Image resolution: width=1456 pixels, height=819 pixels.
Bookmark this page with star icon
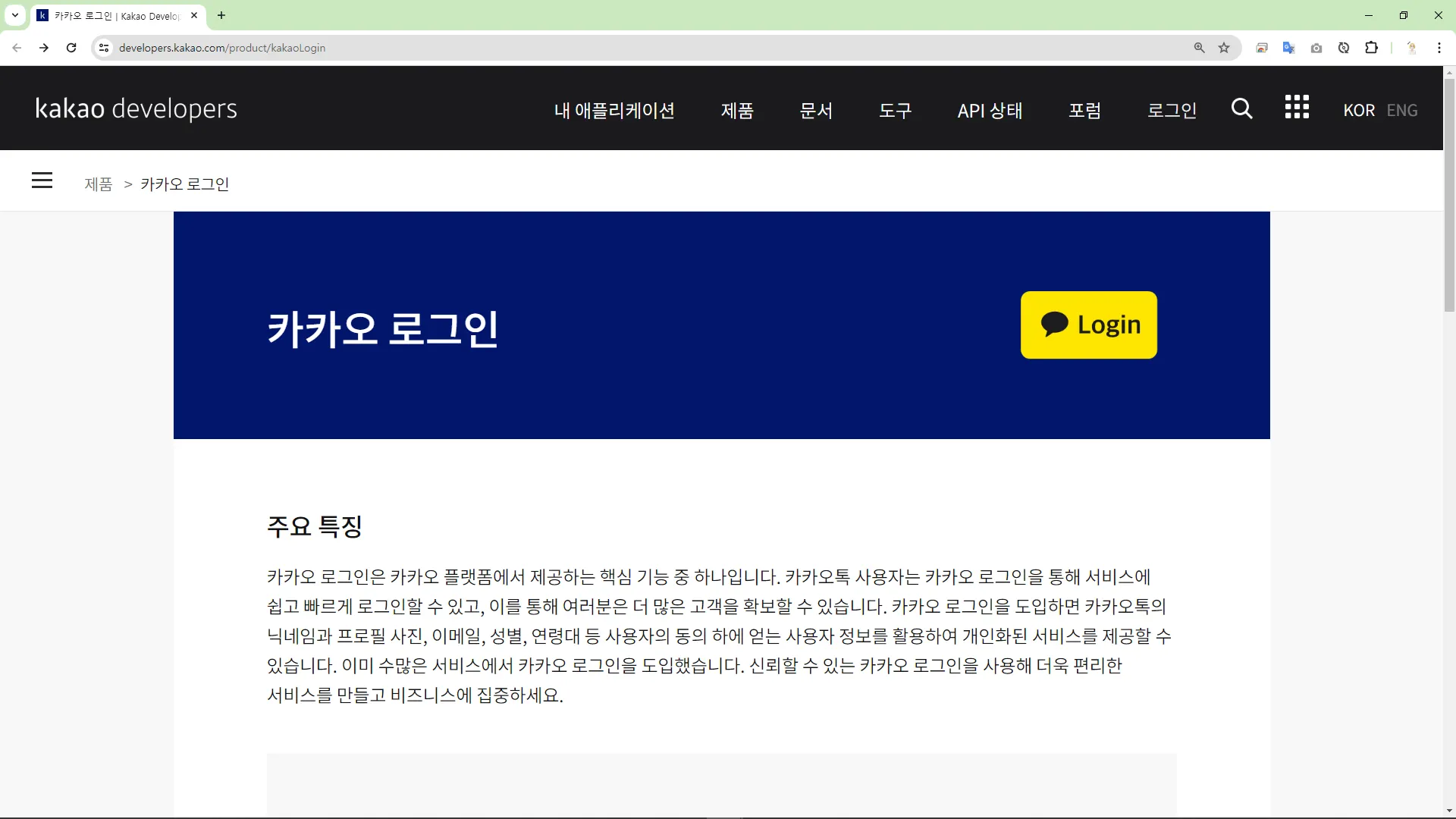1224,48
